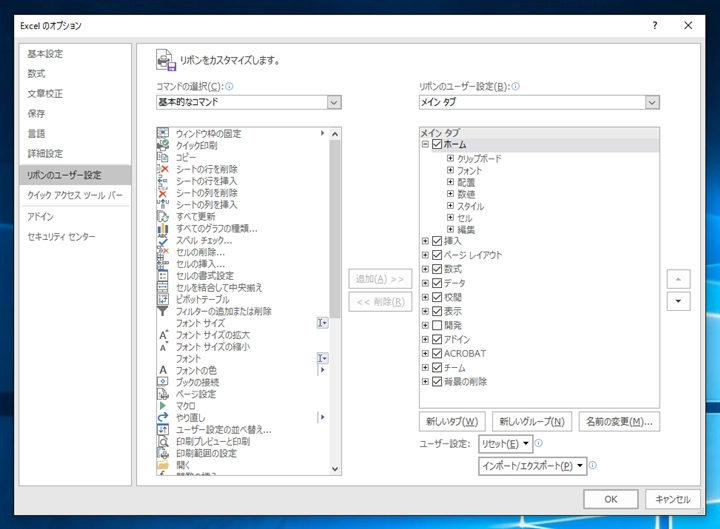Viewport: 720px width, 529px height.
Task: Click the 名前の変更 button
Action: (x=619, y=422)
